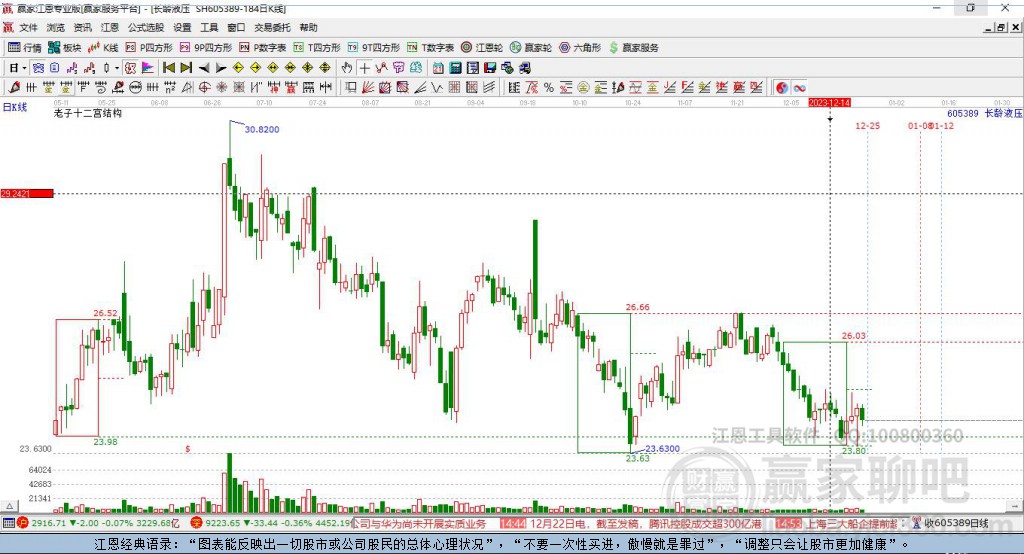Select the percent % line tool
The height and width of the screenshot is (554, 1024).
549,88
